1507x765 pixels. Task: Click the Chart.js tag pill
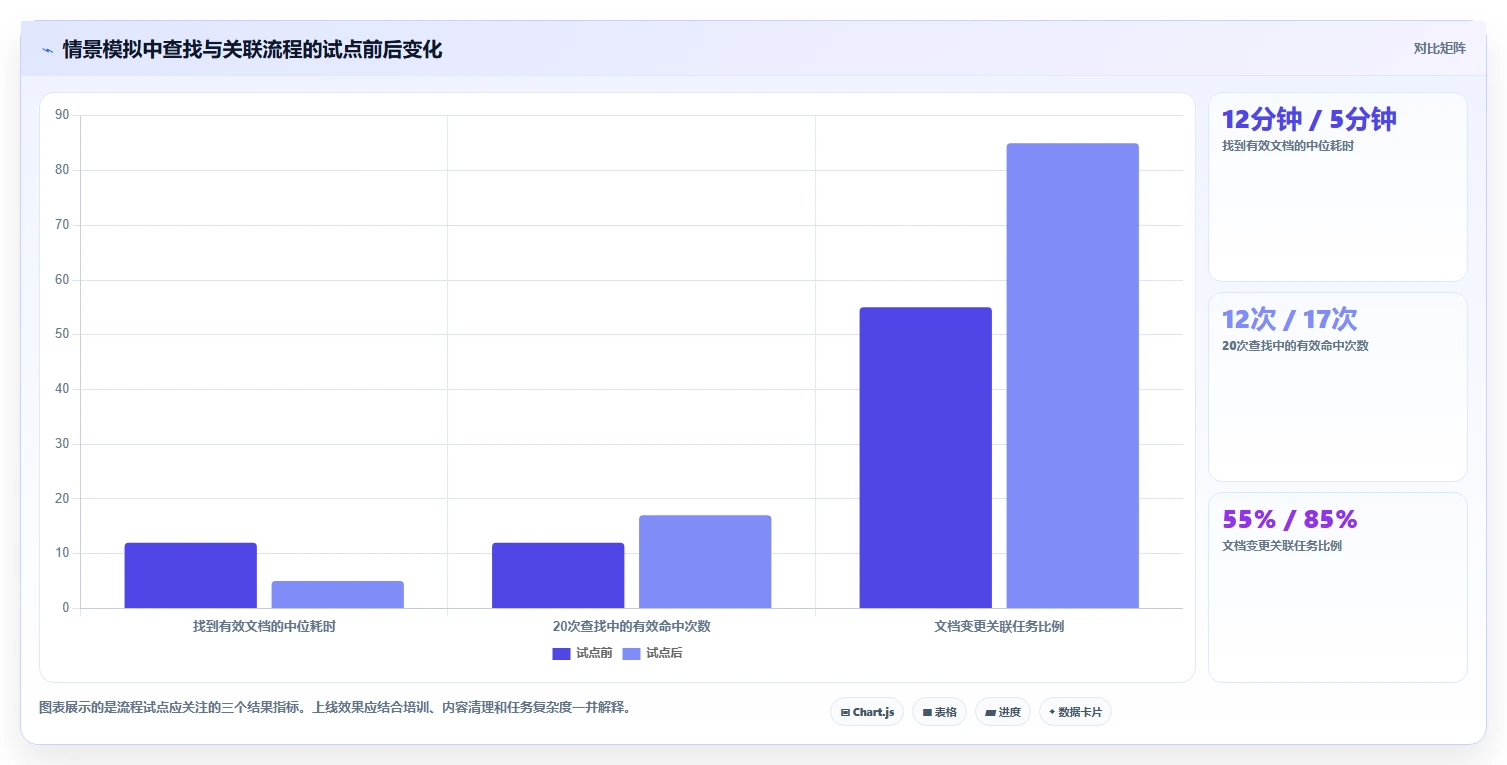pos(867,712)
